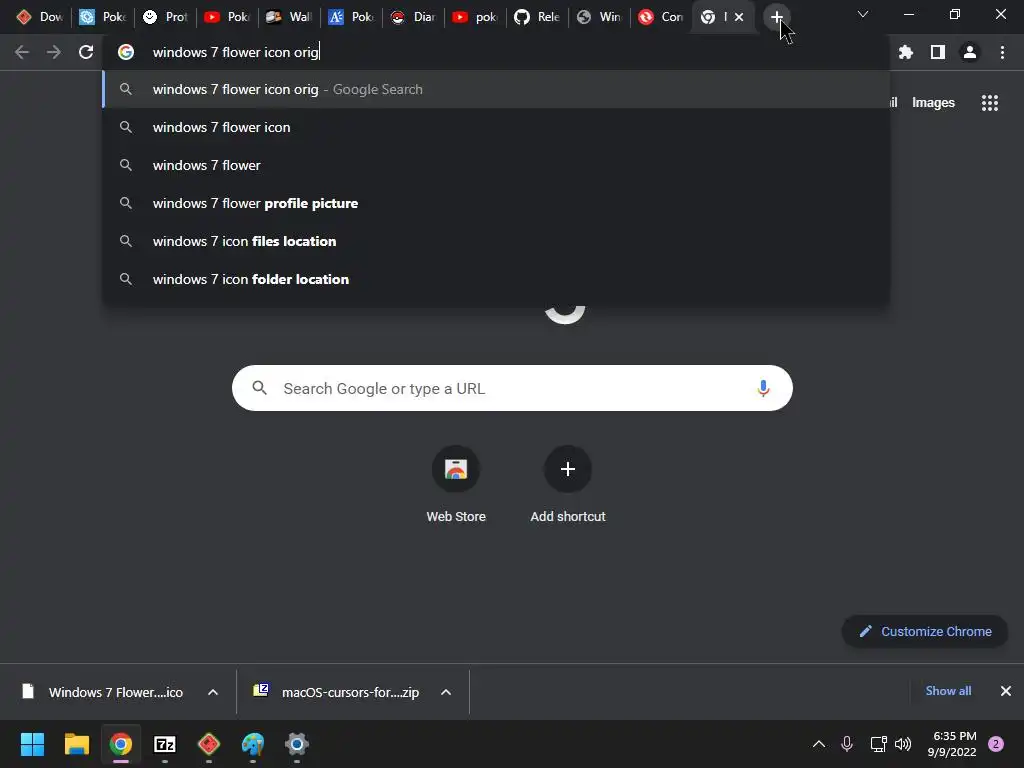1024x768 pixels.
Task: Go forward using the forward arrow
Action: pyautogui.click(x=54, y=52)
